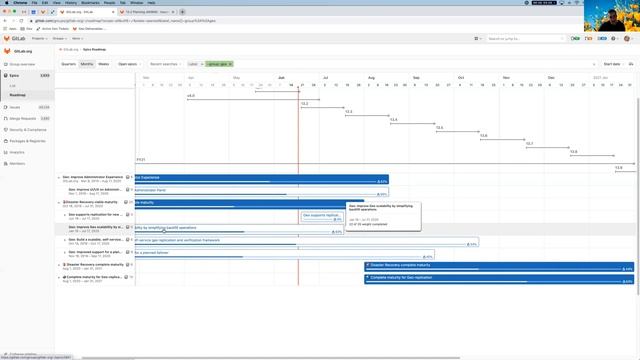The height and width of the screenshot is (360, 640).
Task: Click the 13.5 milestone marker on timeline
Action: [x=458, y=129]
